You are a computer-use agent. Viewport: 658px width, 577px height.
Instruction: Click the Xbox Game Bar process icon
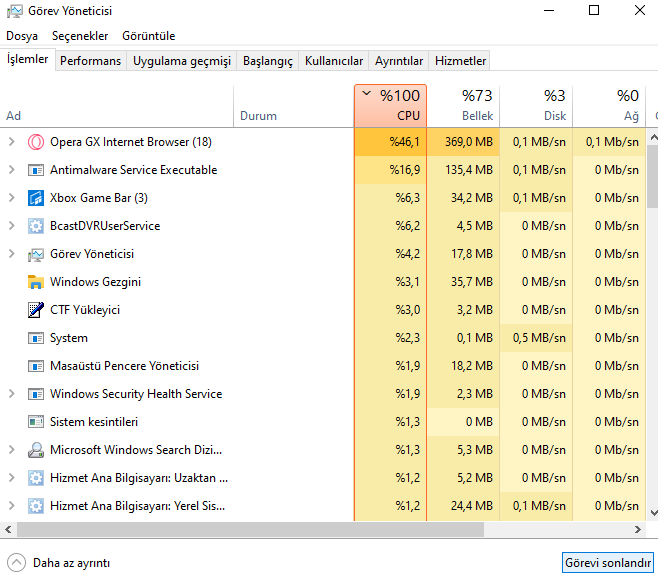[x=36, y=198]
